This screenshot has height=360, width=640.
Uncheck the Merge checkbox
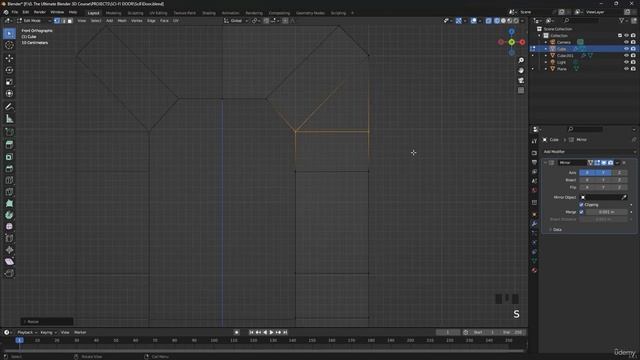(x=581, y=212)
